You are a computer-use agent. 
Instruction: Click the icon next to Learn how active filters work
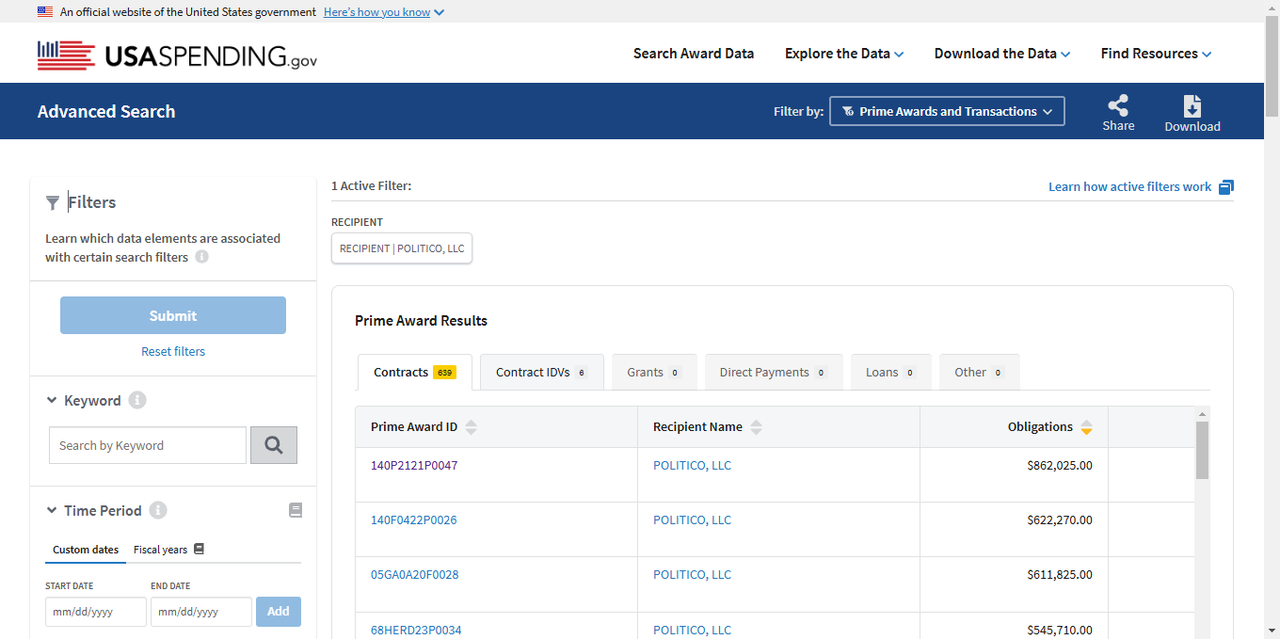1226,187
